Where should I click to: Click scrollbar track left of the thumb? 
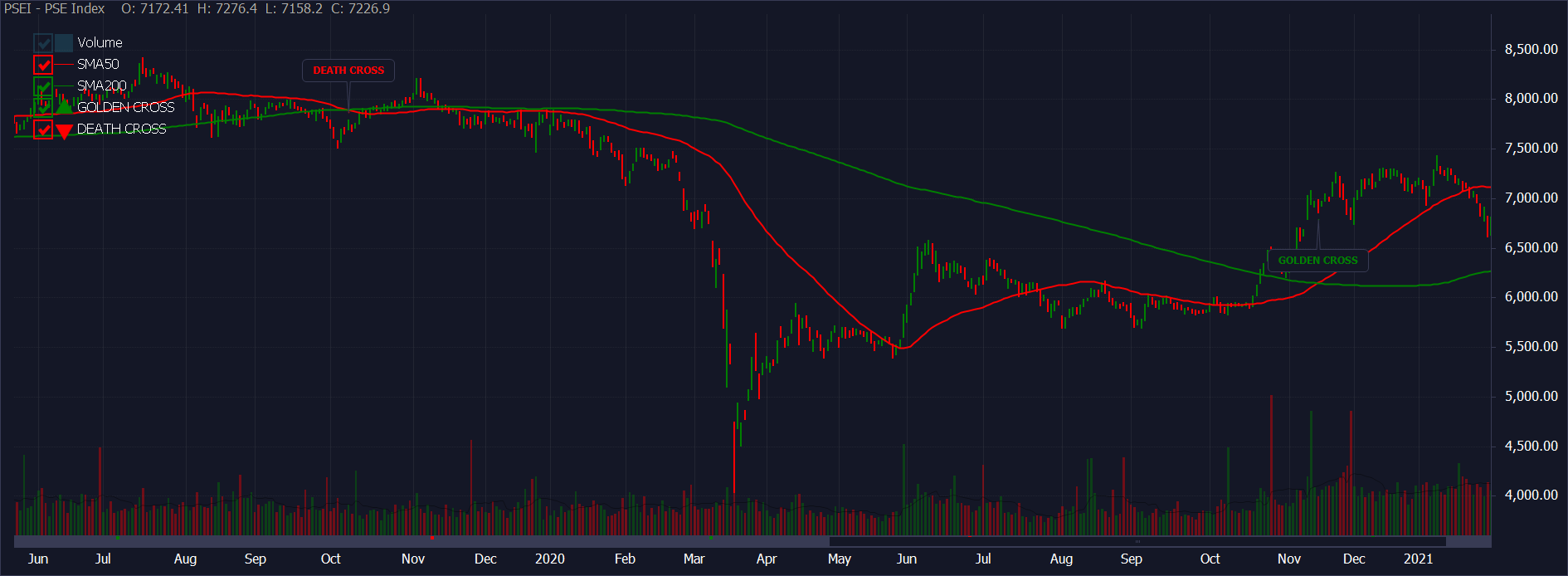pyautogui.click(x=415, y=542)
